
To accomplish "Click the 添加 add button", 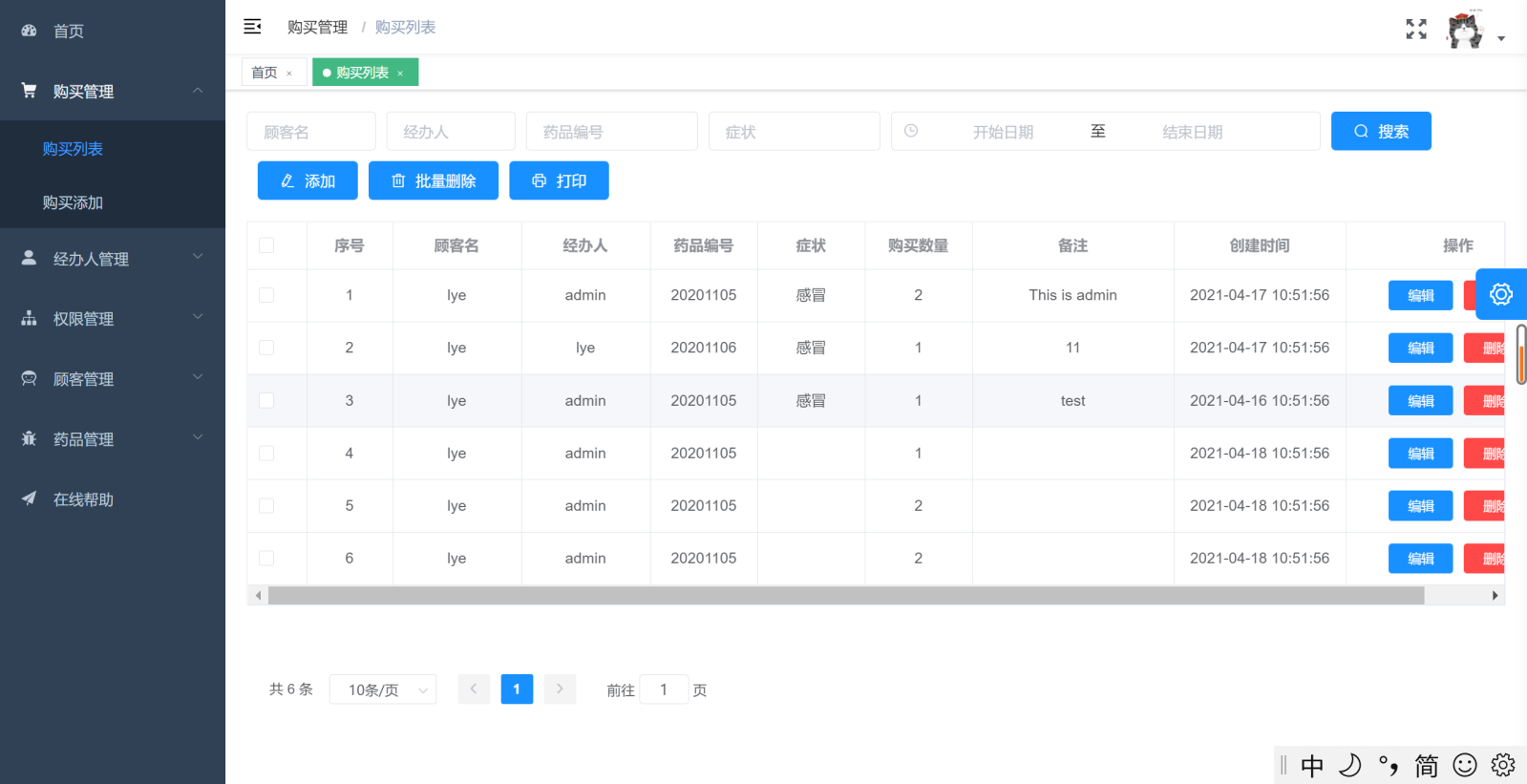I will 308,180.
